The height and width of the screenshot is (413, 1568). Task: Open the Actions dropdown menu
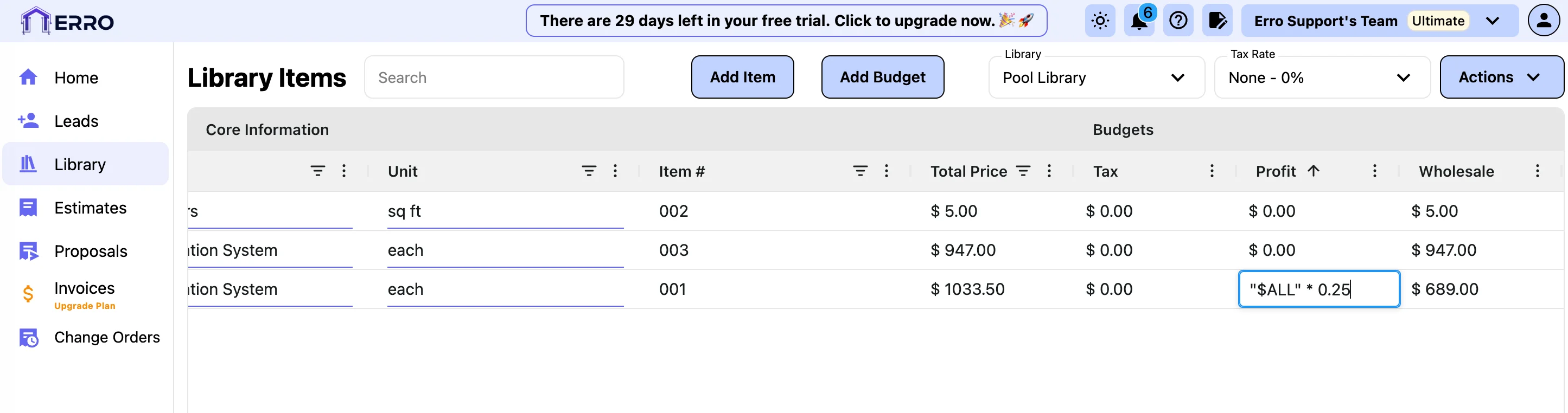[x=1501, y=78]
